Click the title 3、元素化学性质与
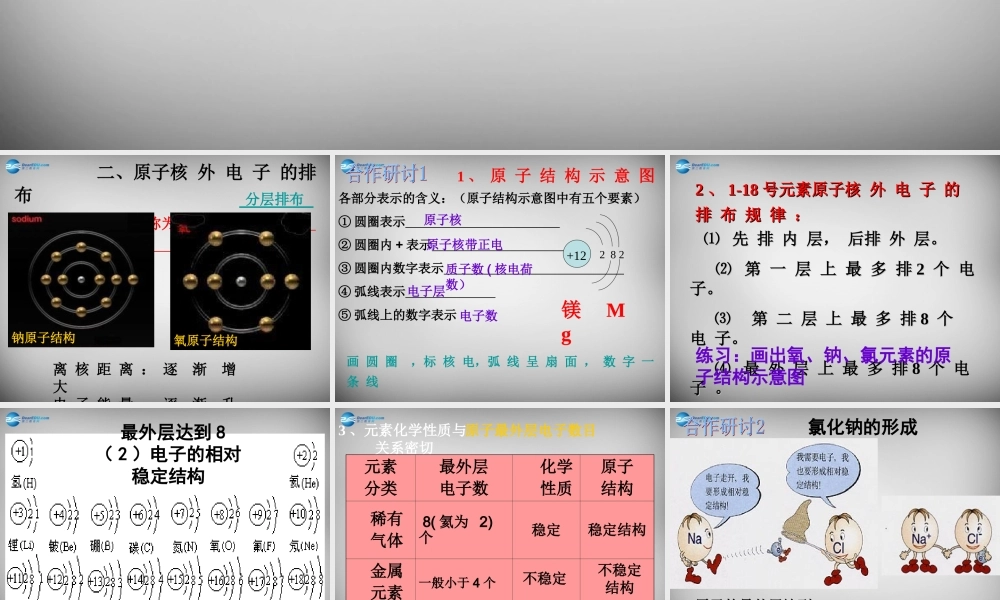 [x=402, y=430]
